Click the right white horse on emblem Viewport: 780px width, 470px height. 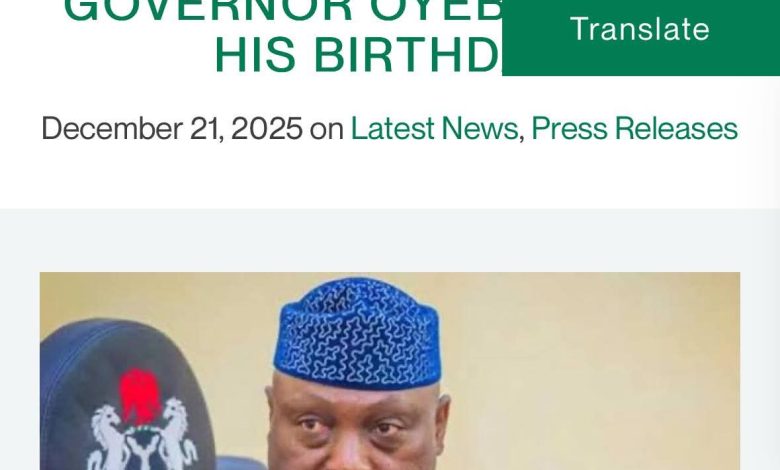tap(177, 435)
